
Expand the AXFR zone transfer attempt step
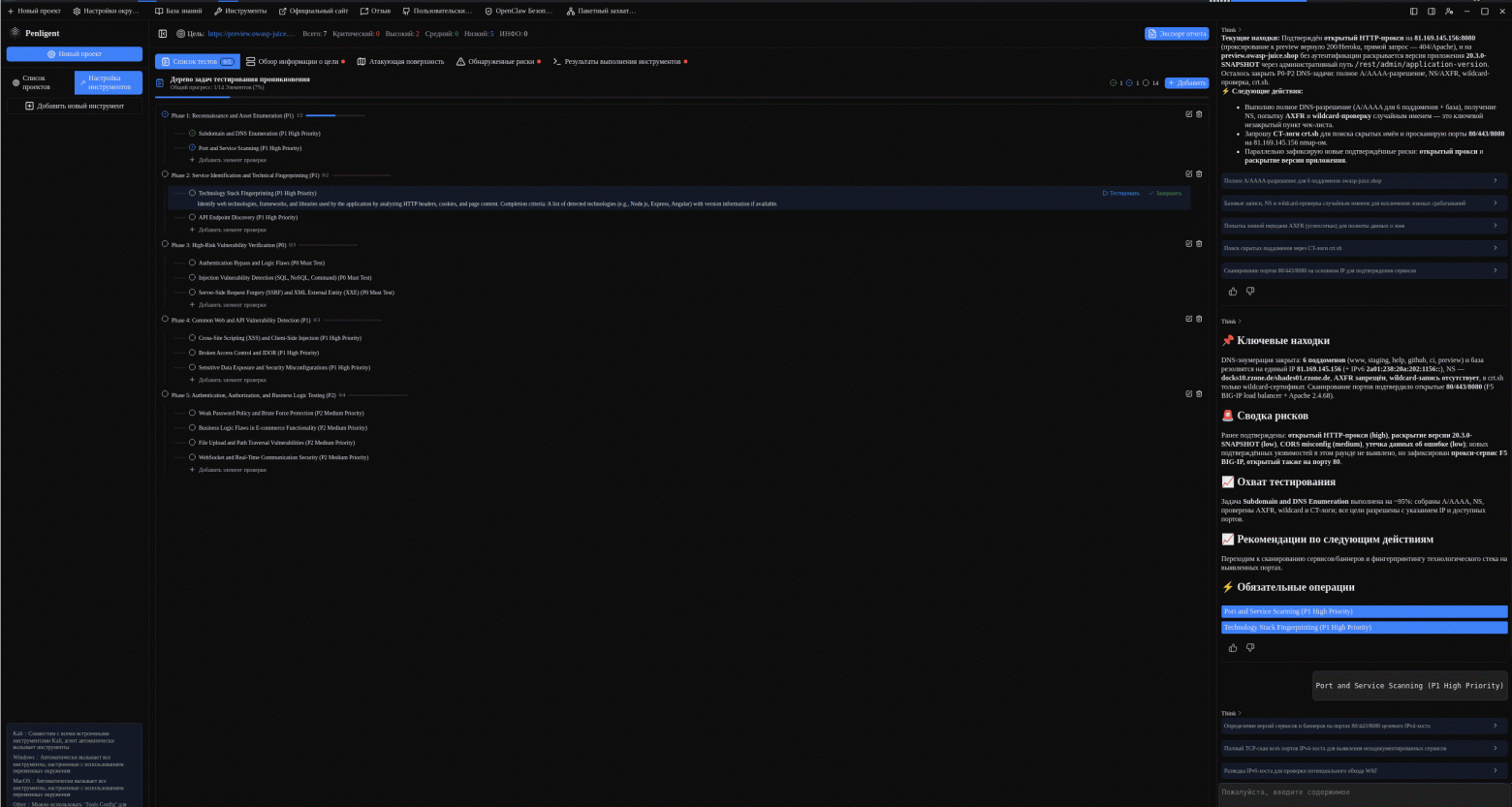point(1364,226)
